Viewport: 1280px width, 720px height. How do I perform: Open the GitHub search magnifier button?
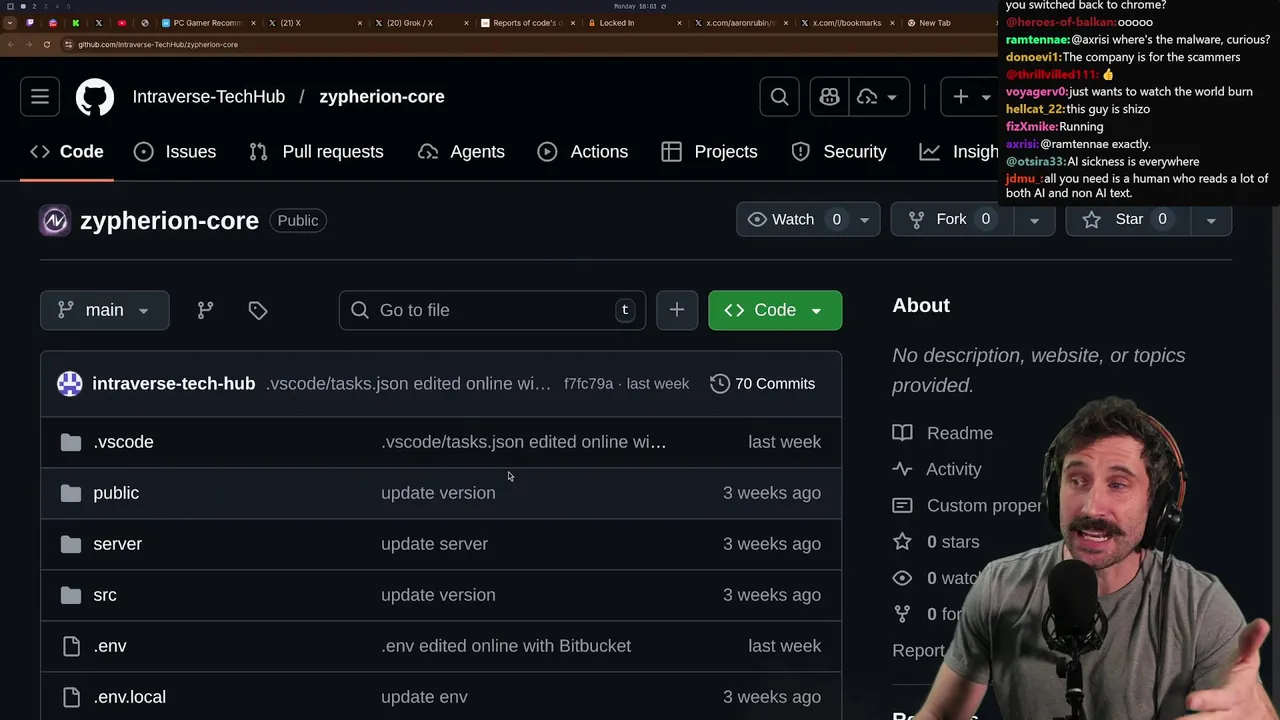tap(779, 97)
